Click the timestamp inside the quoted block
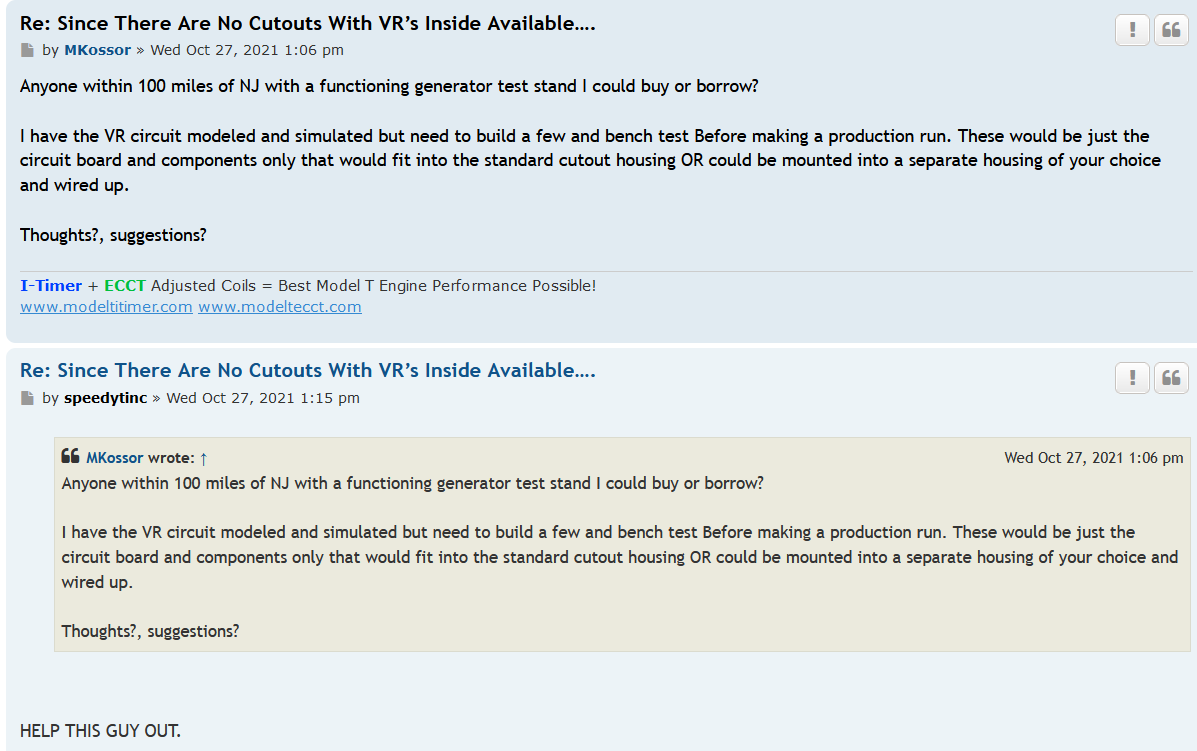This screenshot has width=1197, height=751. click(1093, 458)
